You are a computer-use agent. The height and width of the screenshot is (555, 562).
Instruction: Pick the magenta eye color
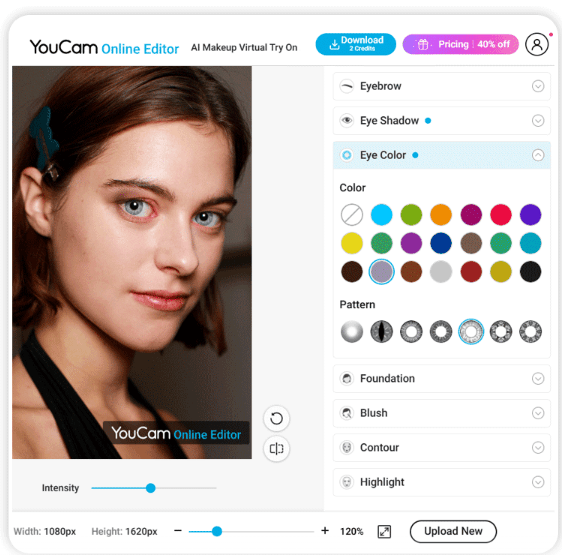[x=471, y=215]
